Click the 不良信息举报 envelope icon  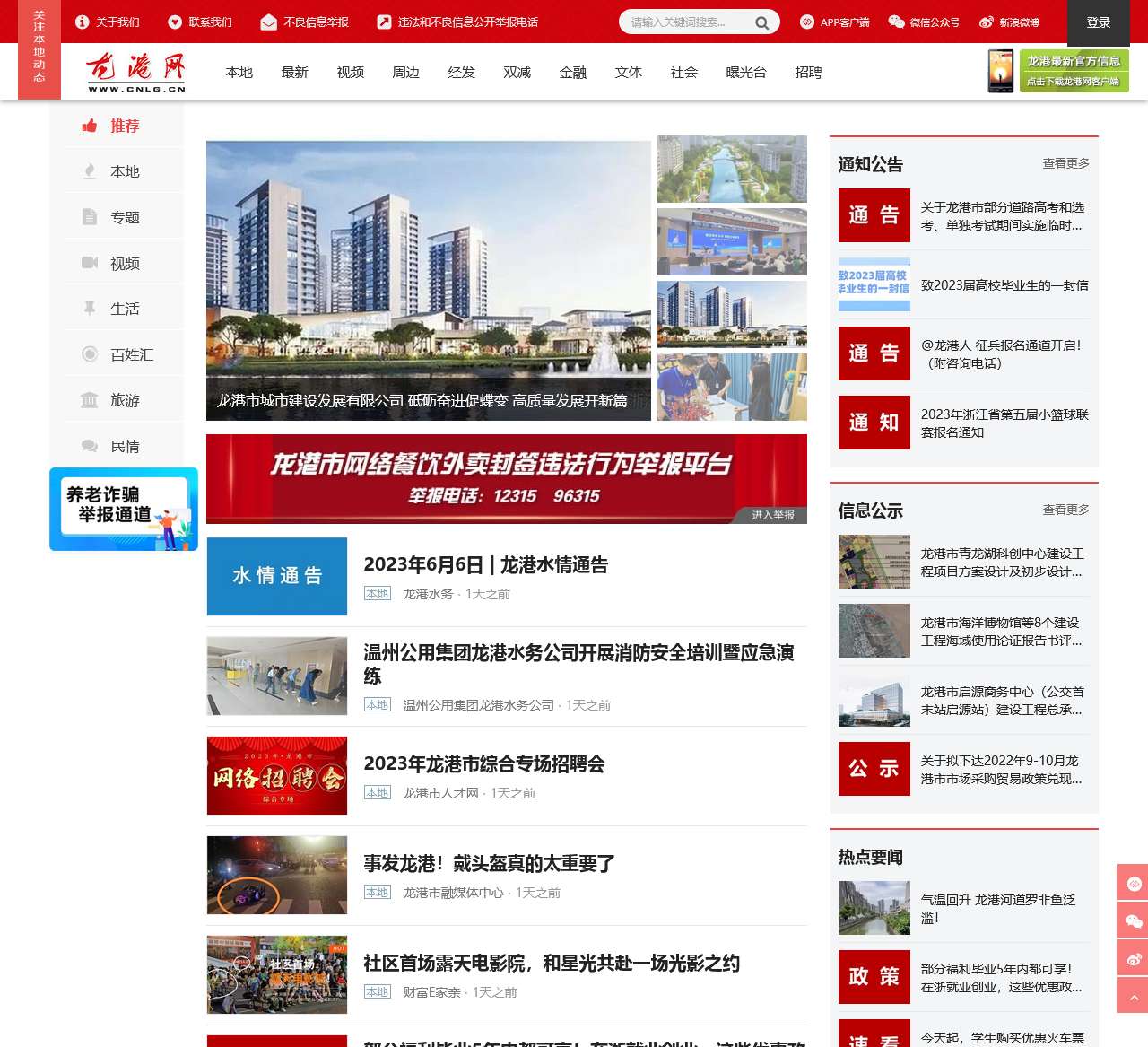(268, 22)
